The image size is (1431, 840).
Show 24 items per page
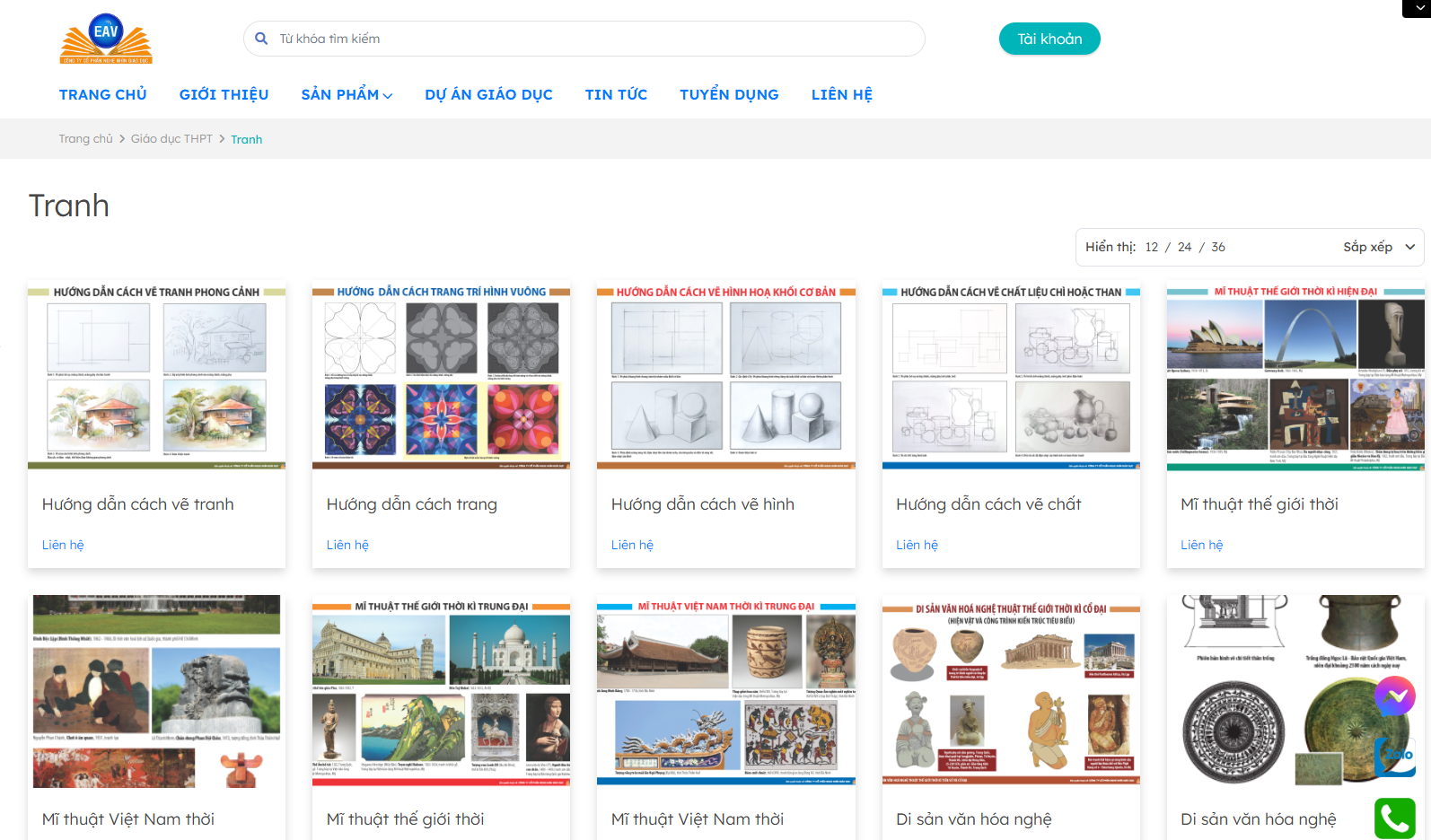coord(1185,247)
